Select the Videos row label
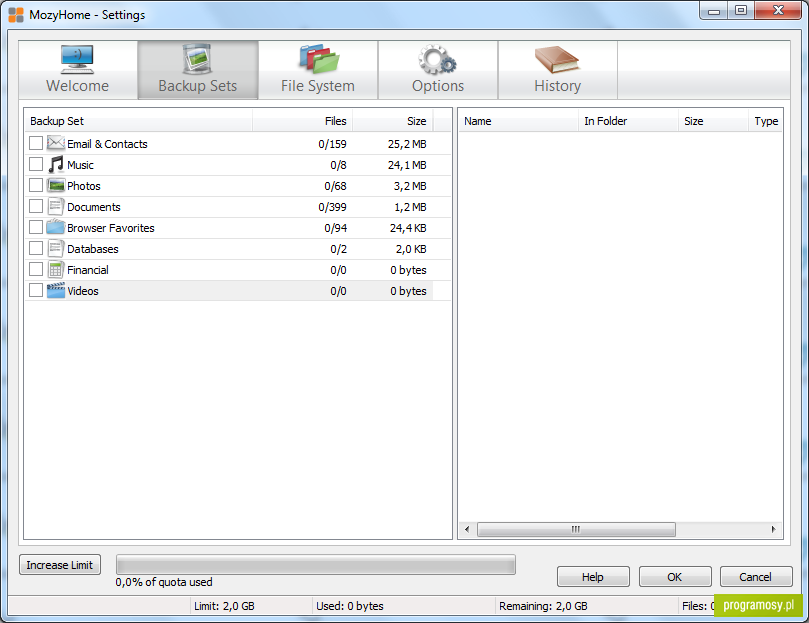 [83, 291]
